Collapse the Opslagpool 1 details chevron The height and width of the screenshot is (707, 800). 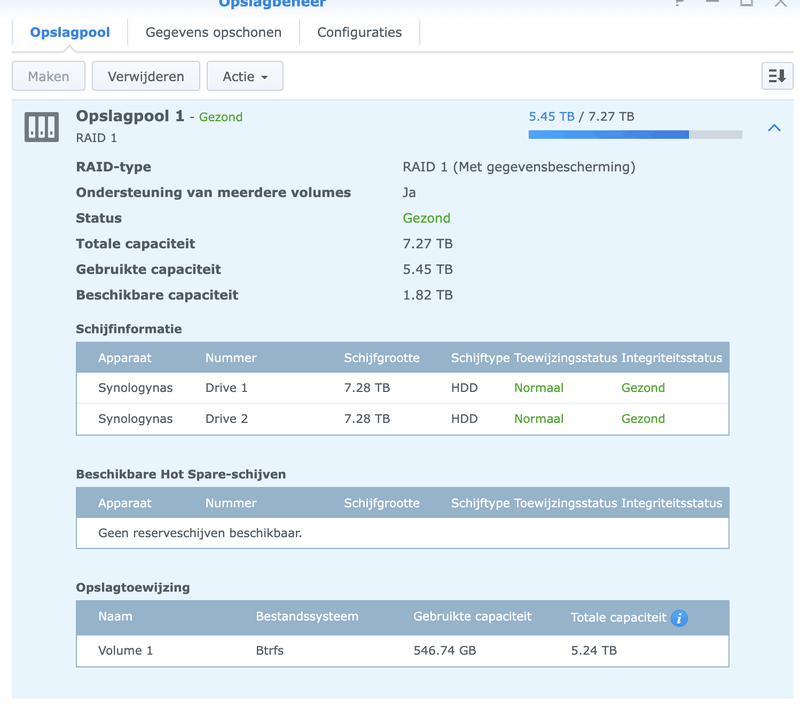point(774,128)
